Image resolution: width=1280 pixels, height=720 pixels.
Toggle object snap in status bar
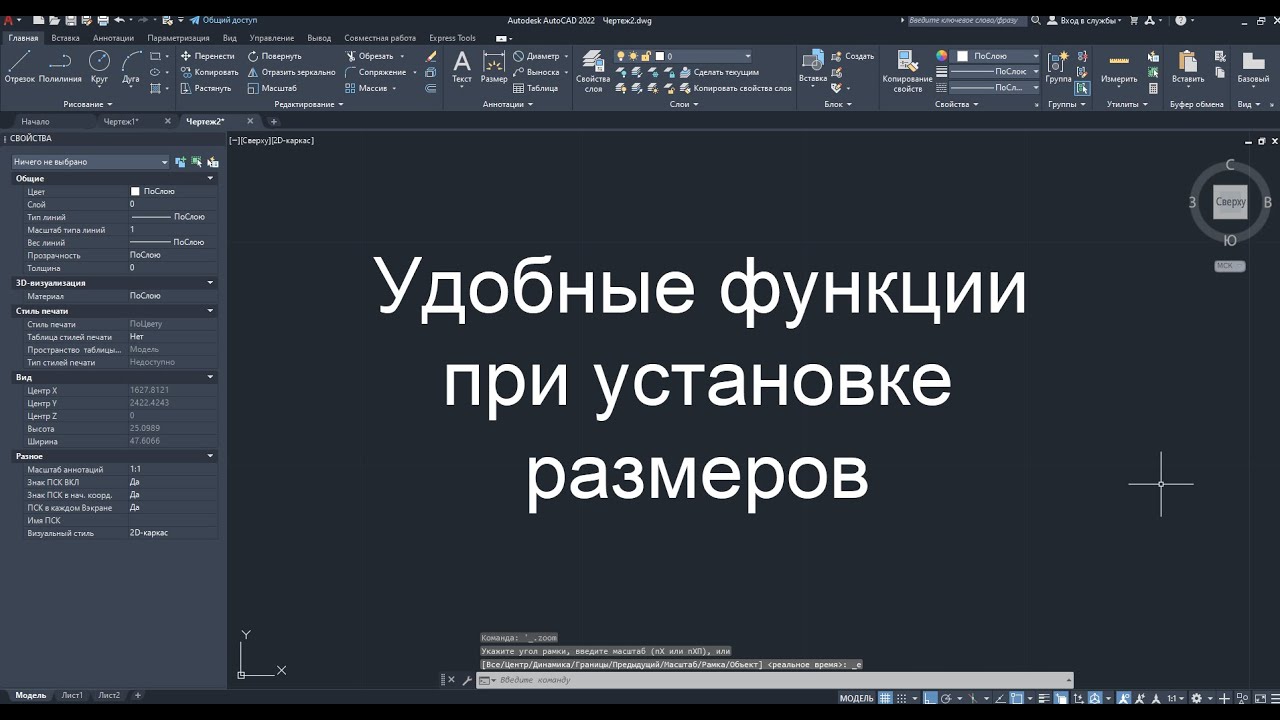(x=1016, y=698)
